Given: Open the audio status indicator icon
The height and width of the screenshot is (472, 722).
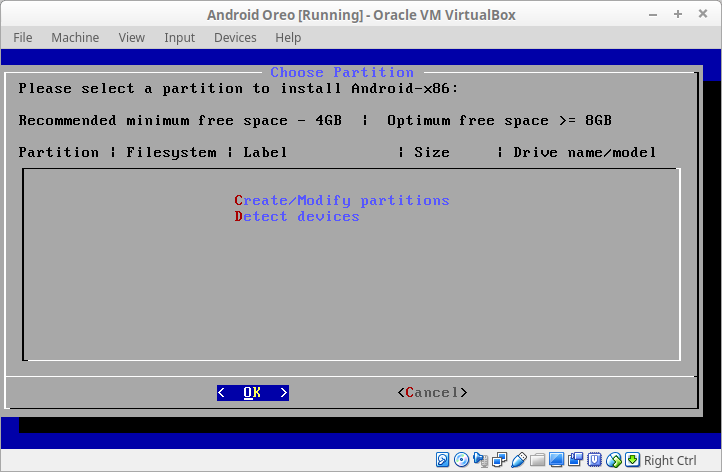Looking at the screenshot, I should (480, 460).
